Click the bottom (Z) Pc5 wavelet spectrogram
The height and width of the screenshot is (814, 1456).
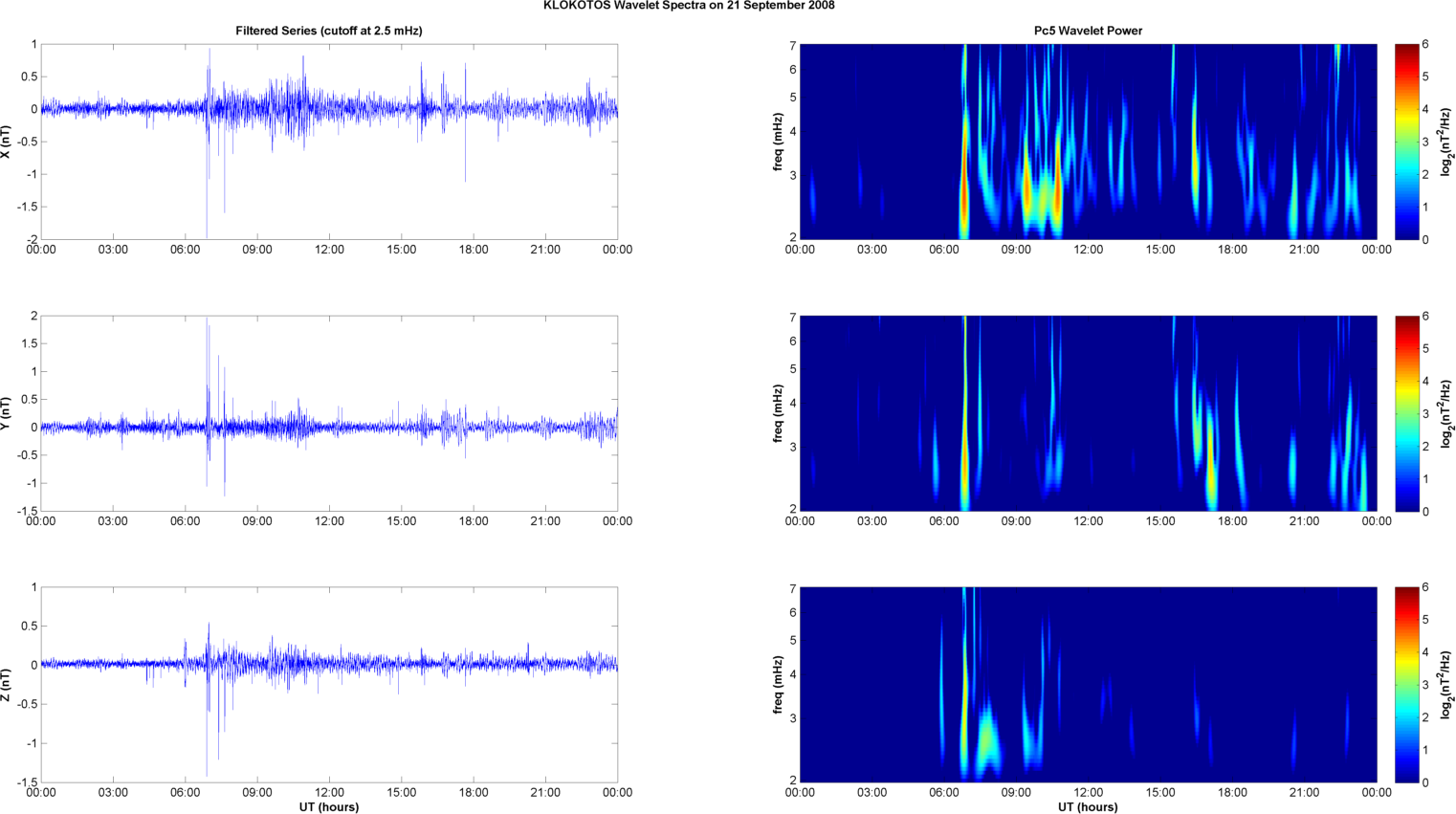[x=1088, y=685]
